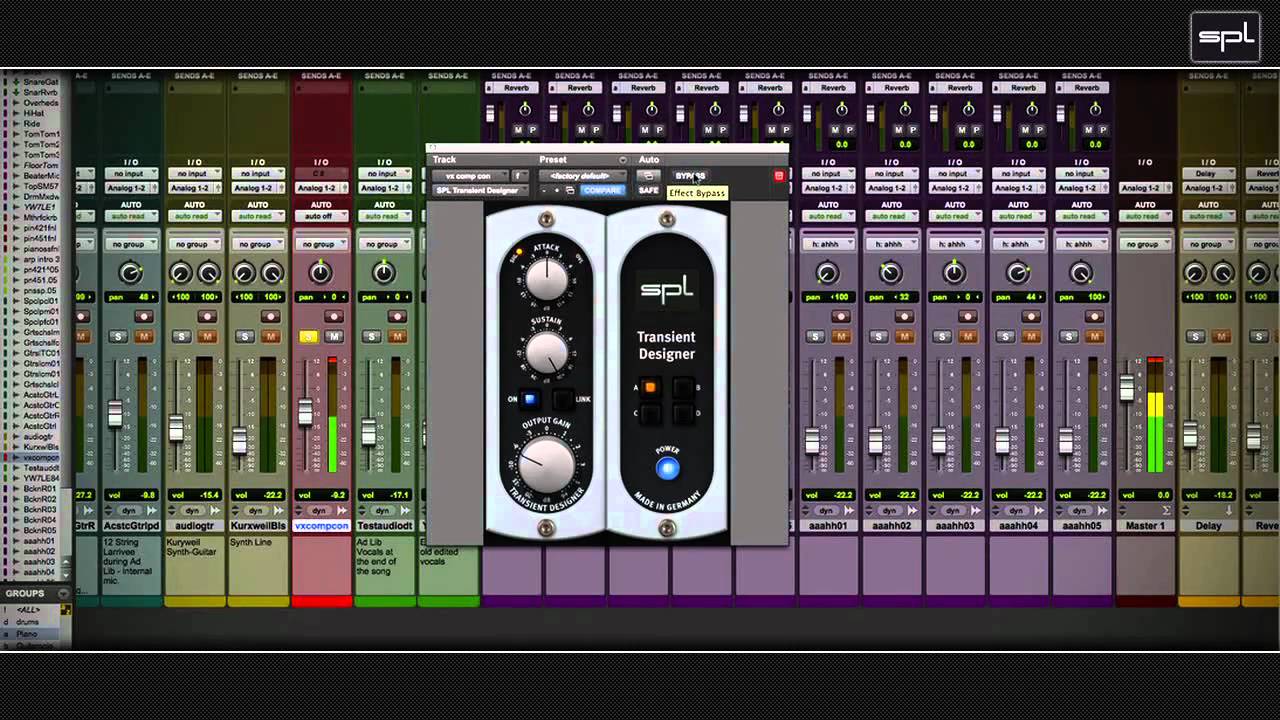The width and height of the screenshot is (1280, 720).
Task: Select preset slot C on Transient Designer
Action: pyautogui.click(x=650, y=412)
